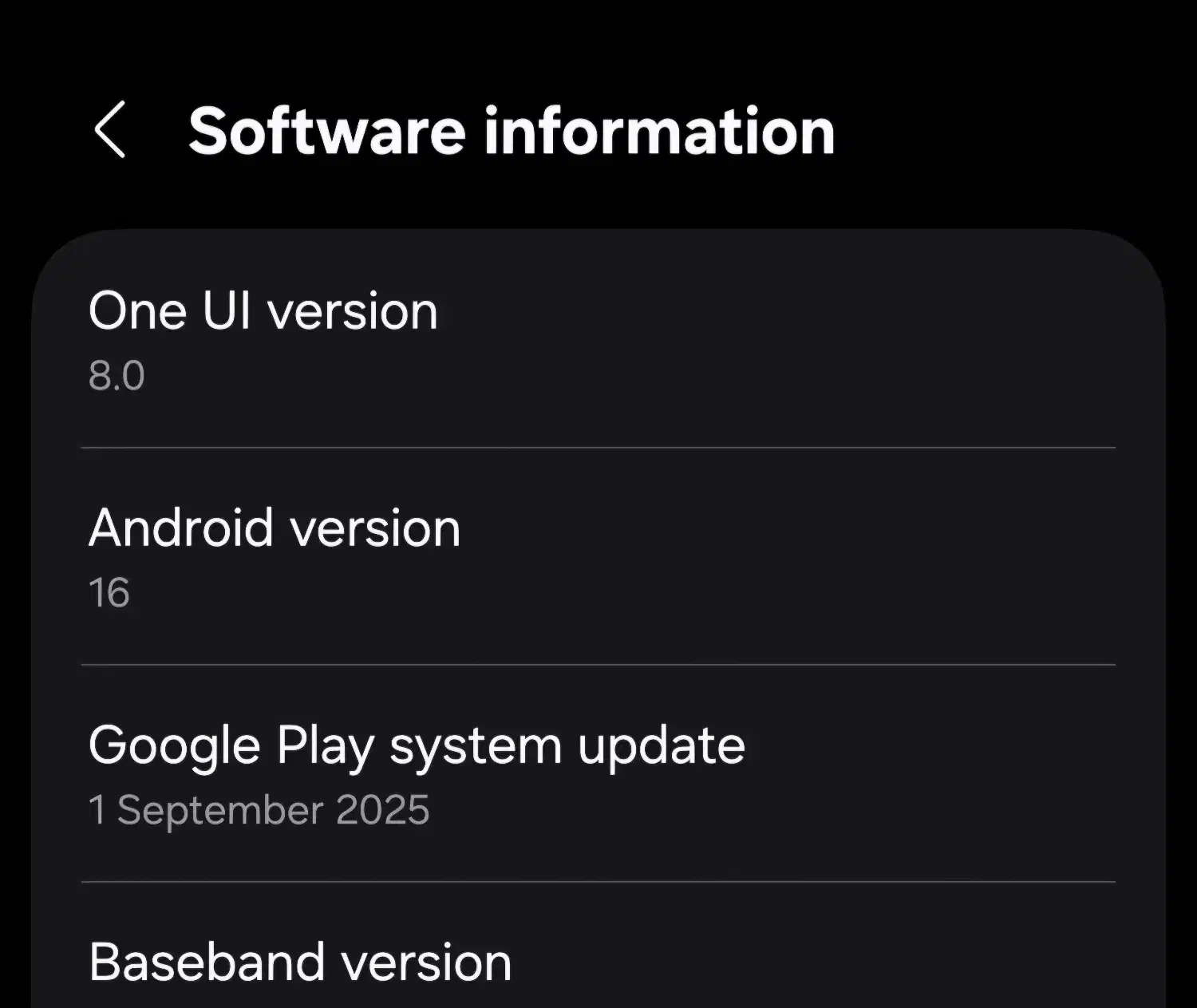Click the word 'Software' in header
The height and width of the screenshot is (1008, 1197).
(x=327, y=131)
